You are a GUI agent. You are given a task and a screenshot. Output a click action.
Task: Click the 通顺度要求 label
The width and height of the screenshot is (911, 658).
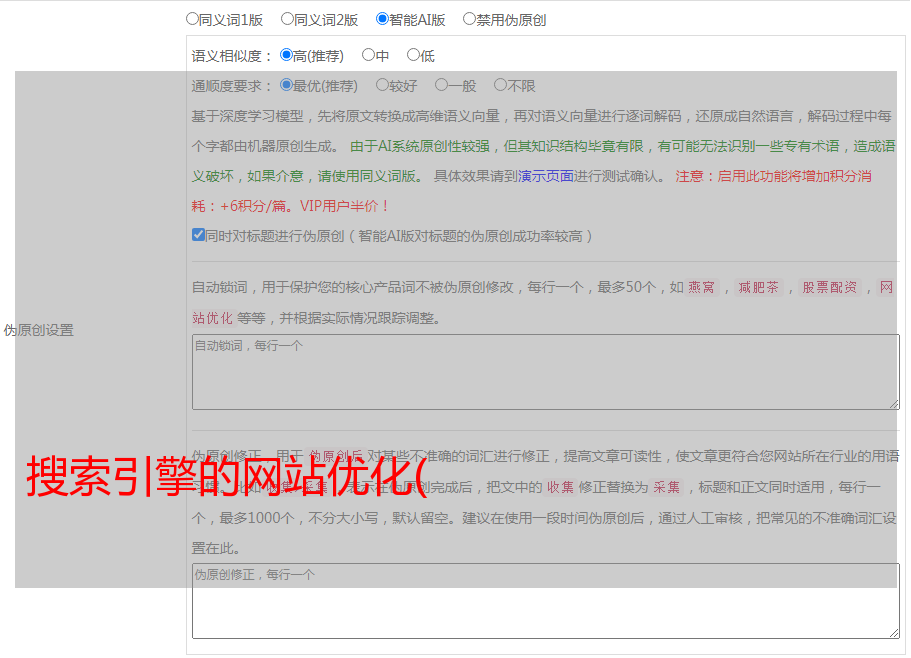click(x=232, y=86)
